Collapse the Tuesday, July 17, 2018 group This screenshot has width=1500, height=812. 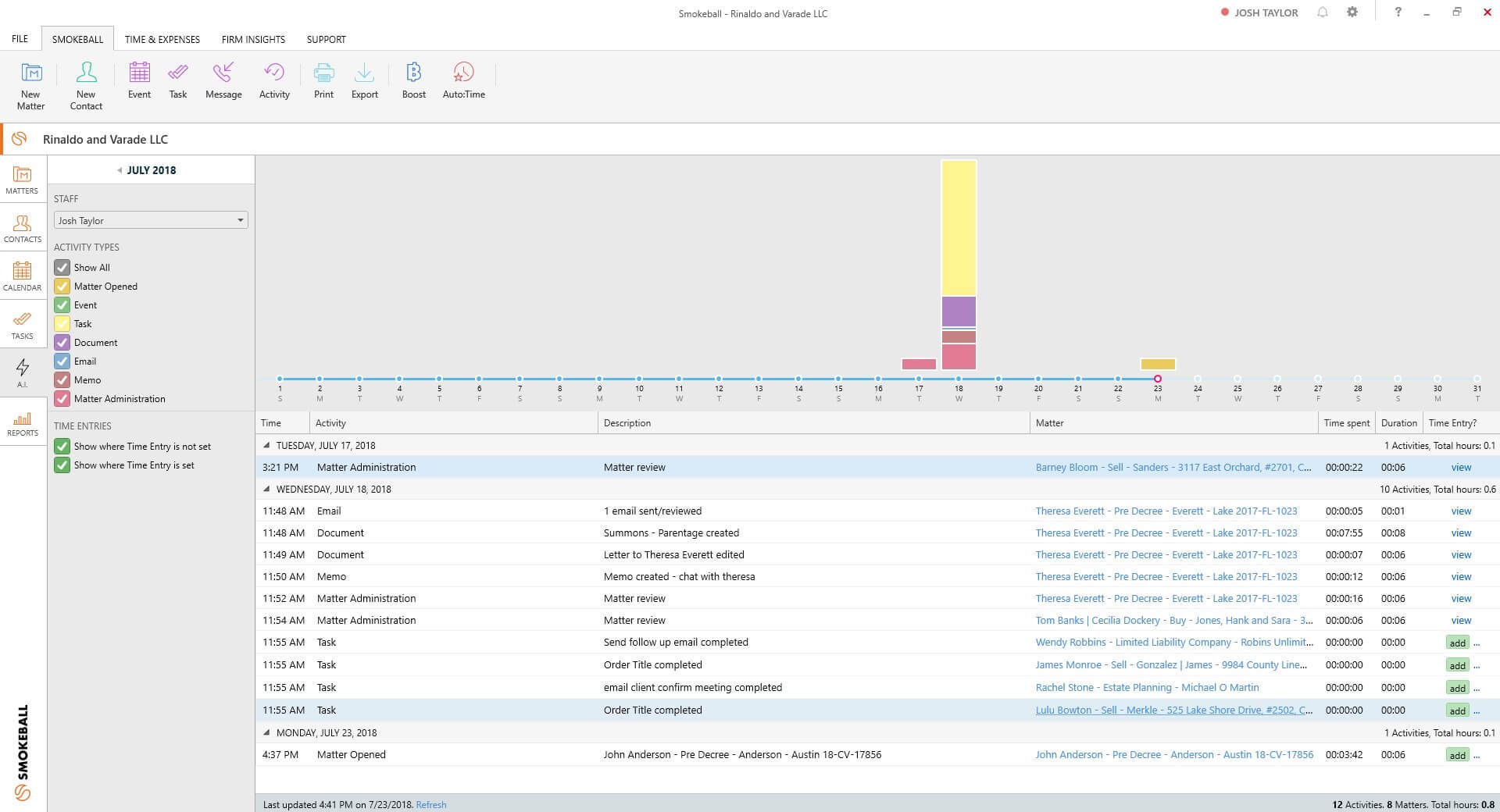click(x=266, y=445)
